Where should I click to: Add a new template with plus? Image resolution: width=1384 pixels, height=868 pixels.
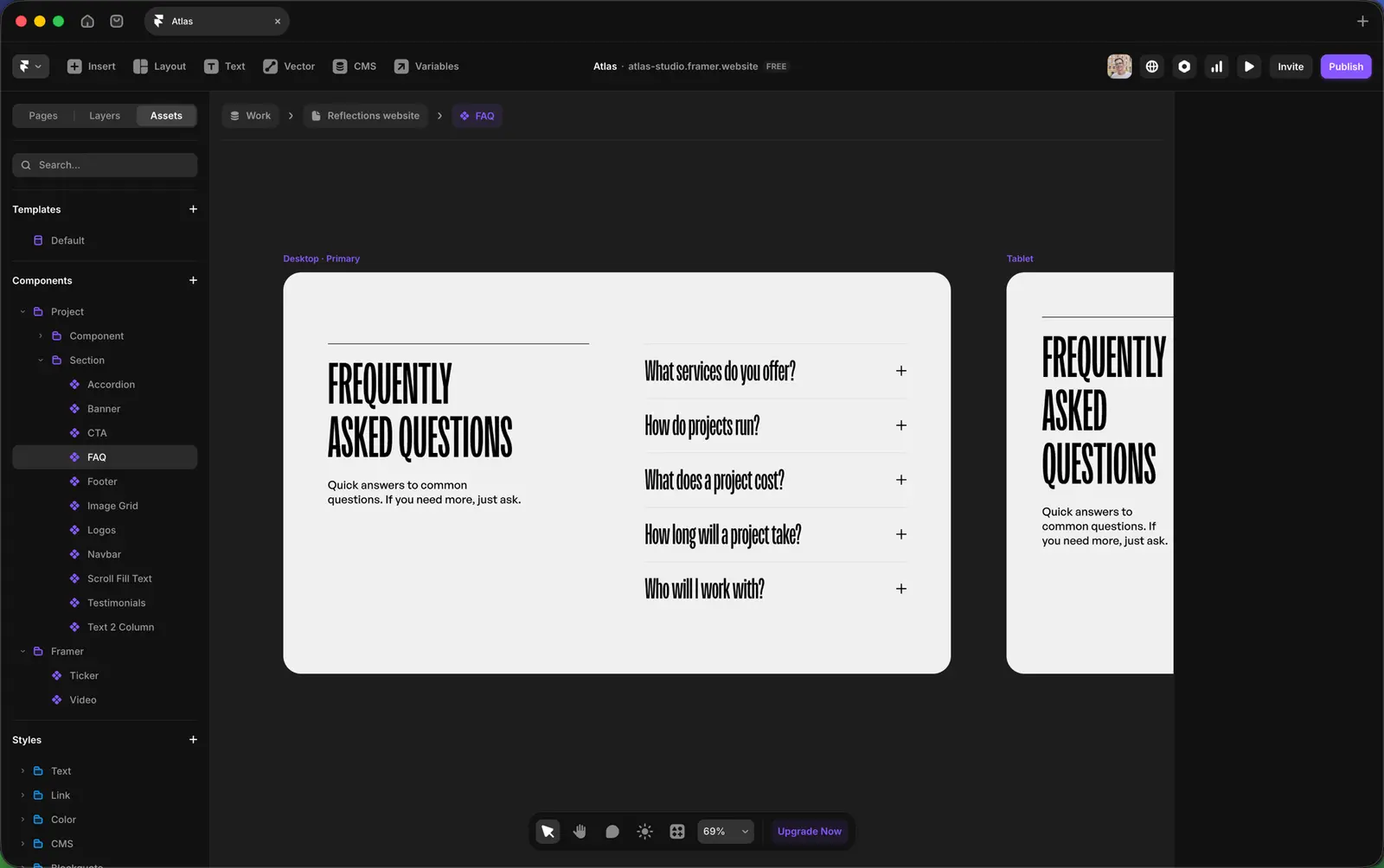tap(193, 209)
